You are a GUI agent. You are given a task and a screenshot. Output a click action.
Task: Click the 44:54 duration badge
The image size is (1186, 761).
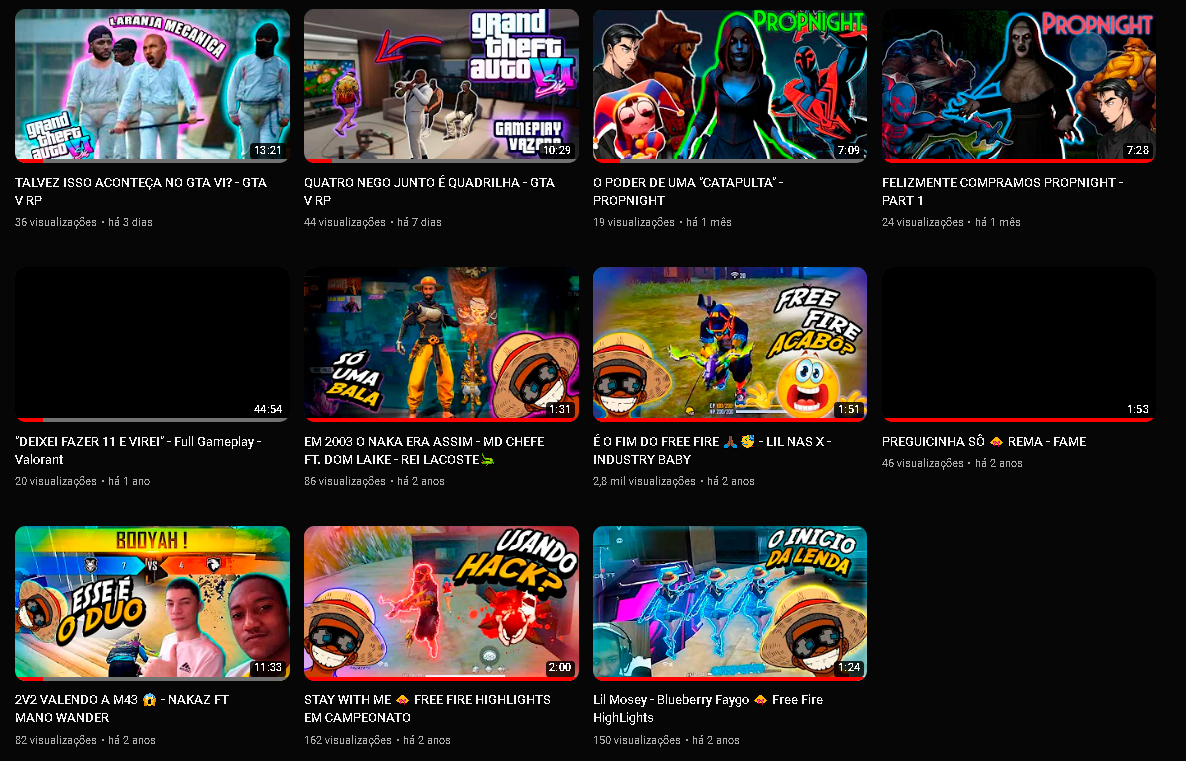pyautogui.click(x=268, y=408)
